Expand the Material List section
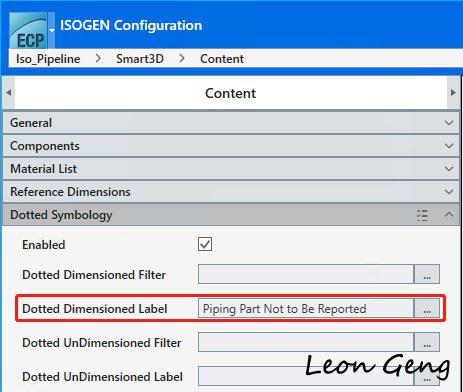This screenshot has width=463, height=392. click(231, 169)
